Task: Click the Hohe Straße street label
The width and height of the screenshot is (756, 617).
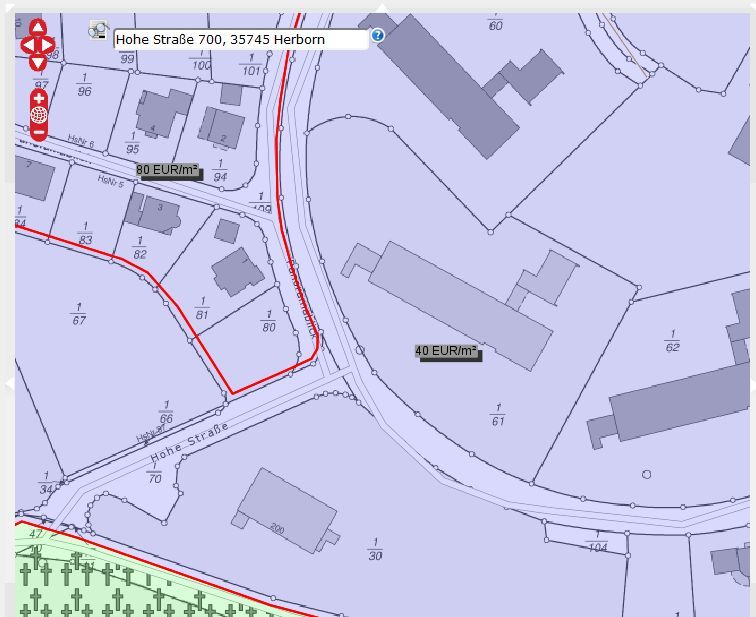Action: coord(190,443)
